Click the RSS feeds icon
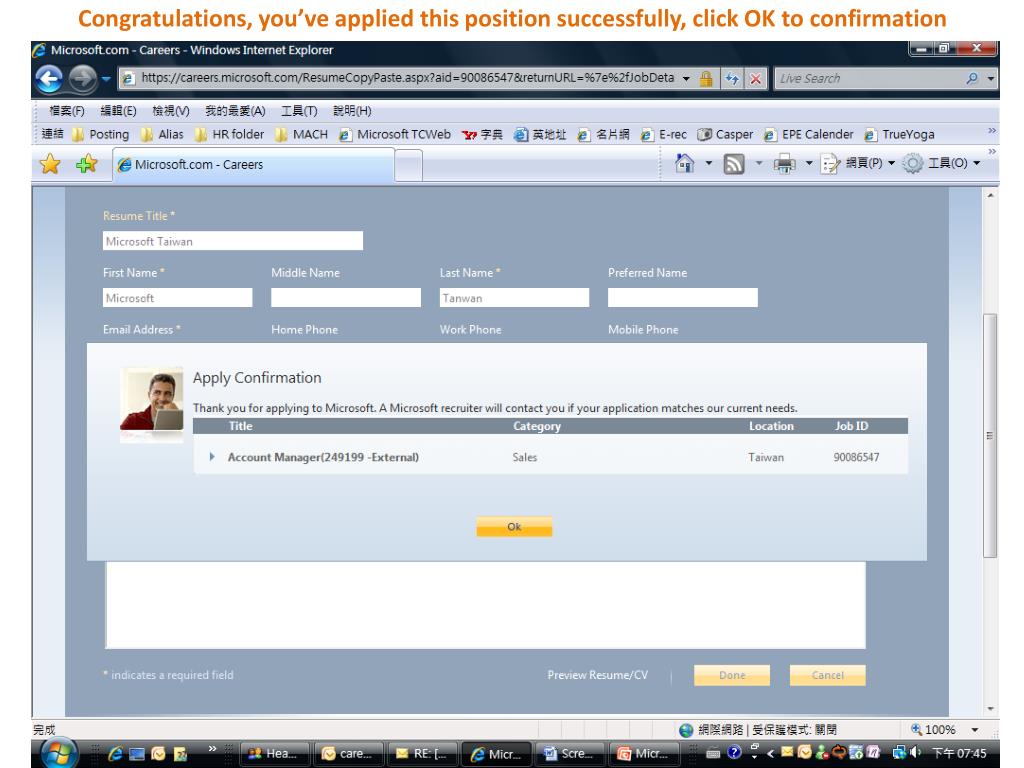Viewport: 1024px width, 768px height. [x=734, y=164]
